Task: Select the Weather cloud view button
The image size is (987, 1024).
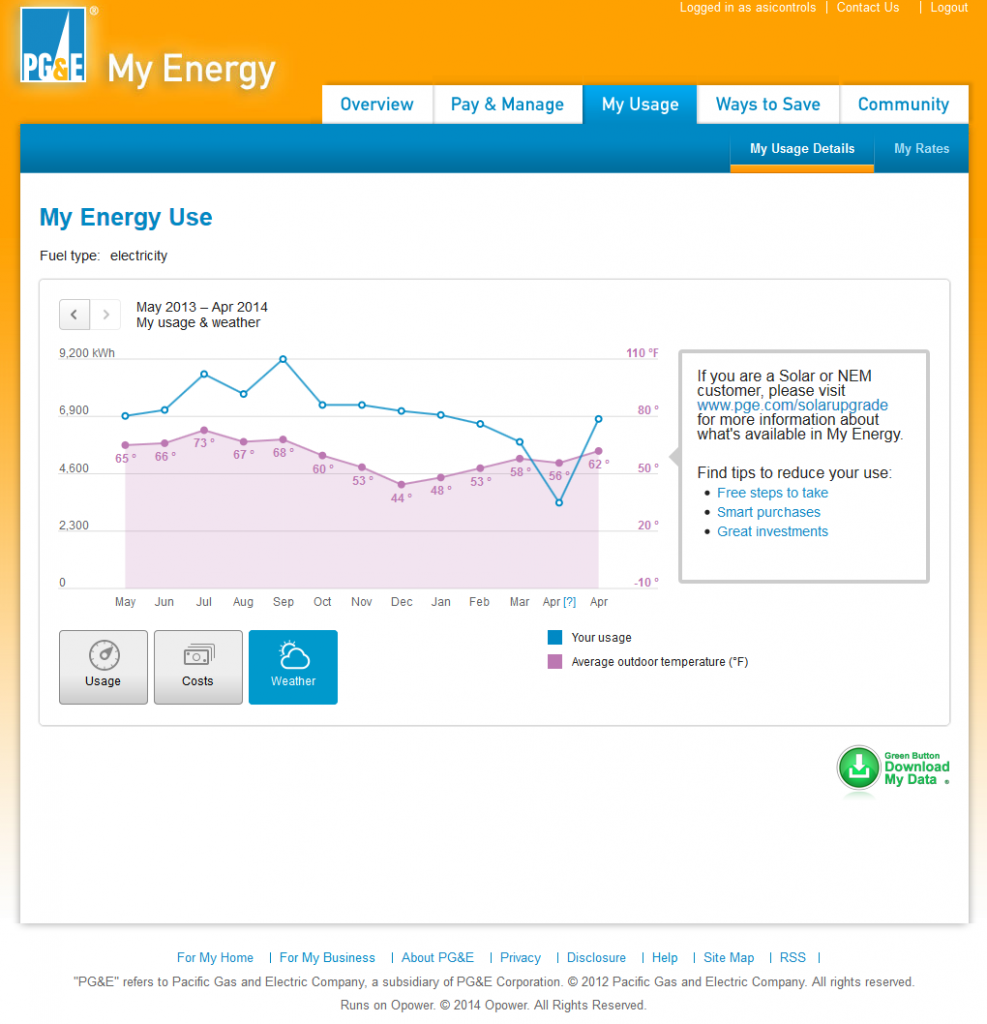Action: (x=293, y=667)
